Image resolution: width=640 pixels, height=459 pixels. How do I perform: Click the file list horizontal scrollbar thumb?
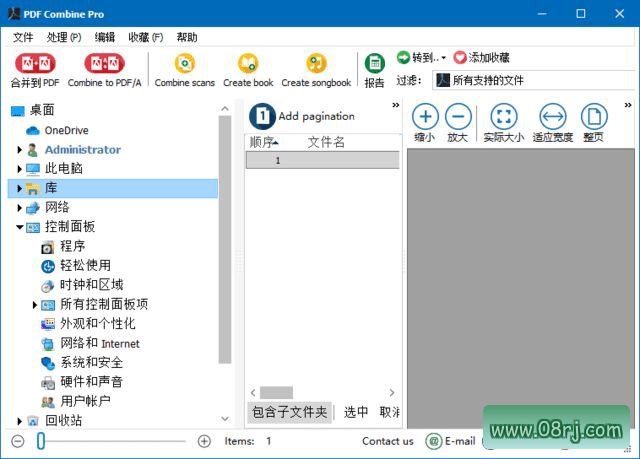[x=276, y=392]
